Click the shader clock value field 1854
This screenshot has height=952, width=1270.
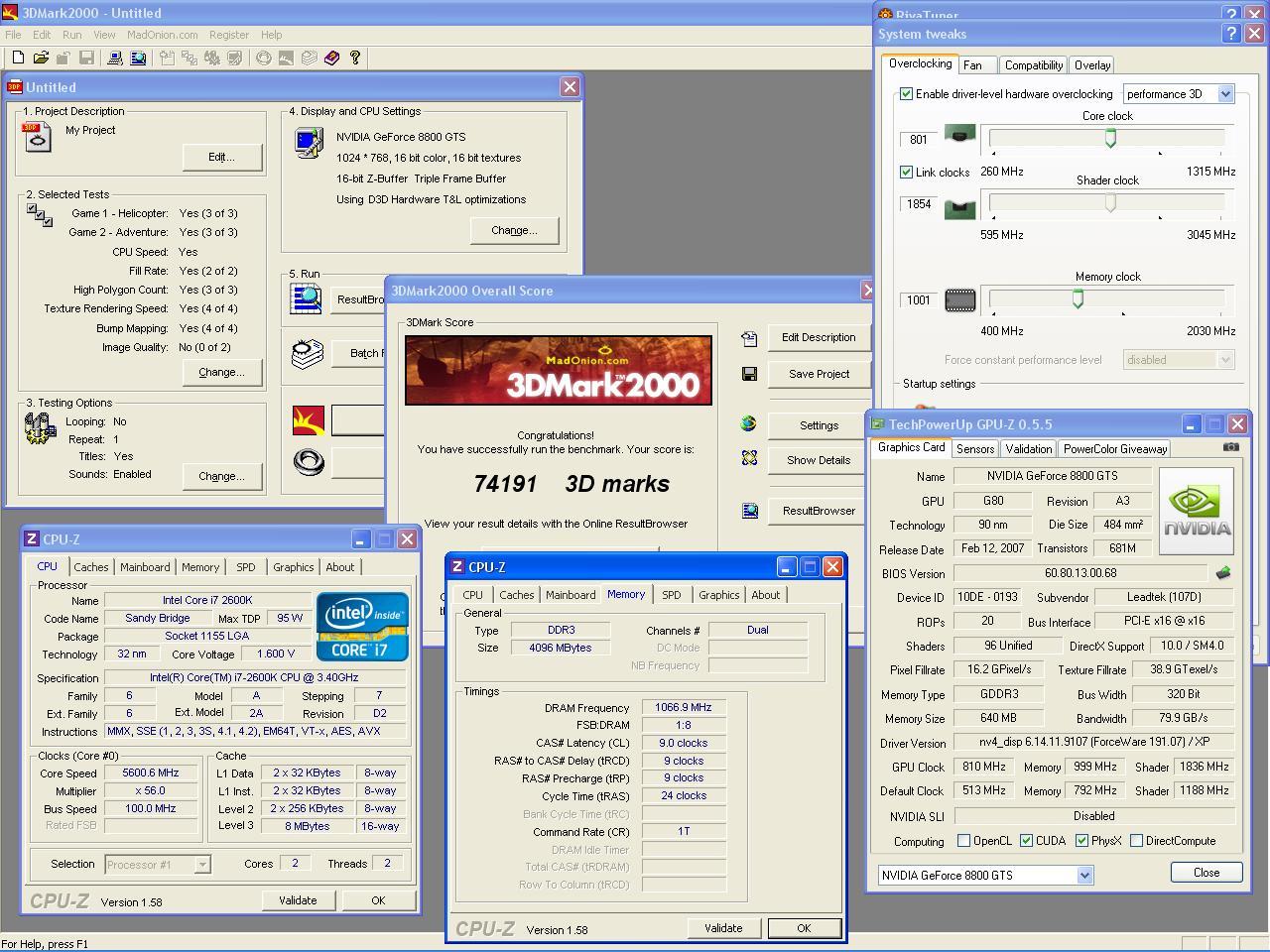click(918, 204)
